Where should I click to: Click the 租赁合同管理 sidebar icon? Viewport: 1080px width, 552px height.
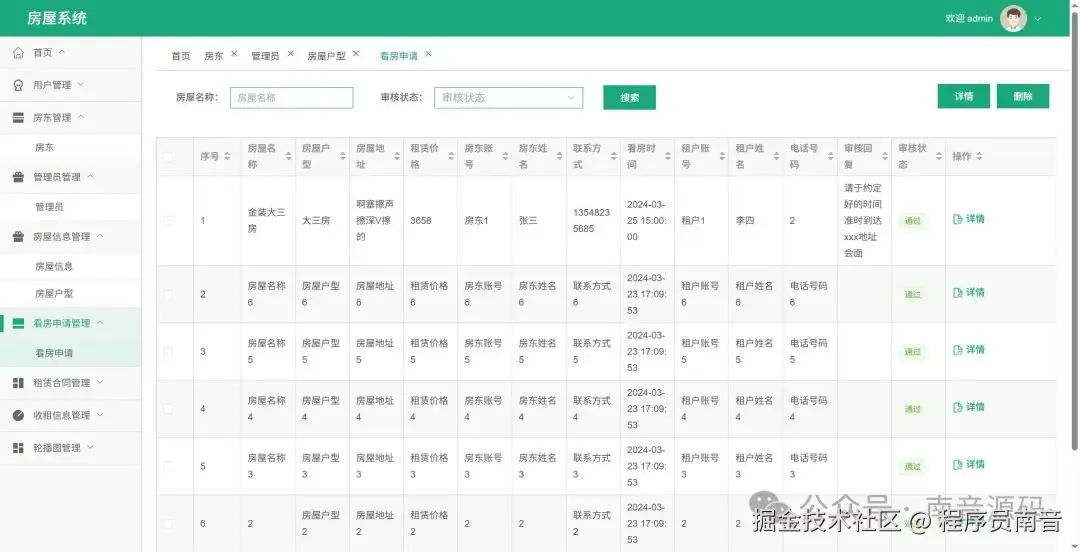[x=19, y=382]
